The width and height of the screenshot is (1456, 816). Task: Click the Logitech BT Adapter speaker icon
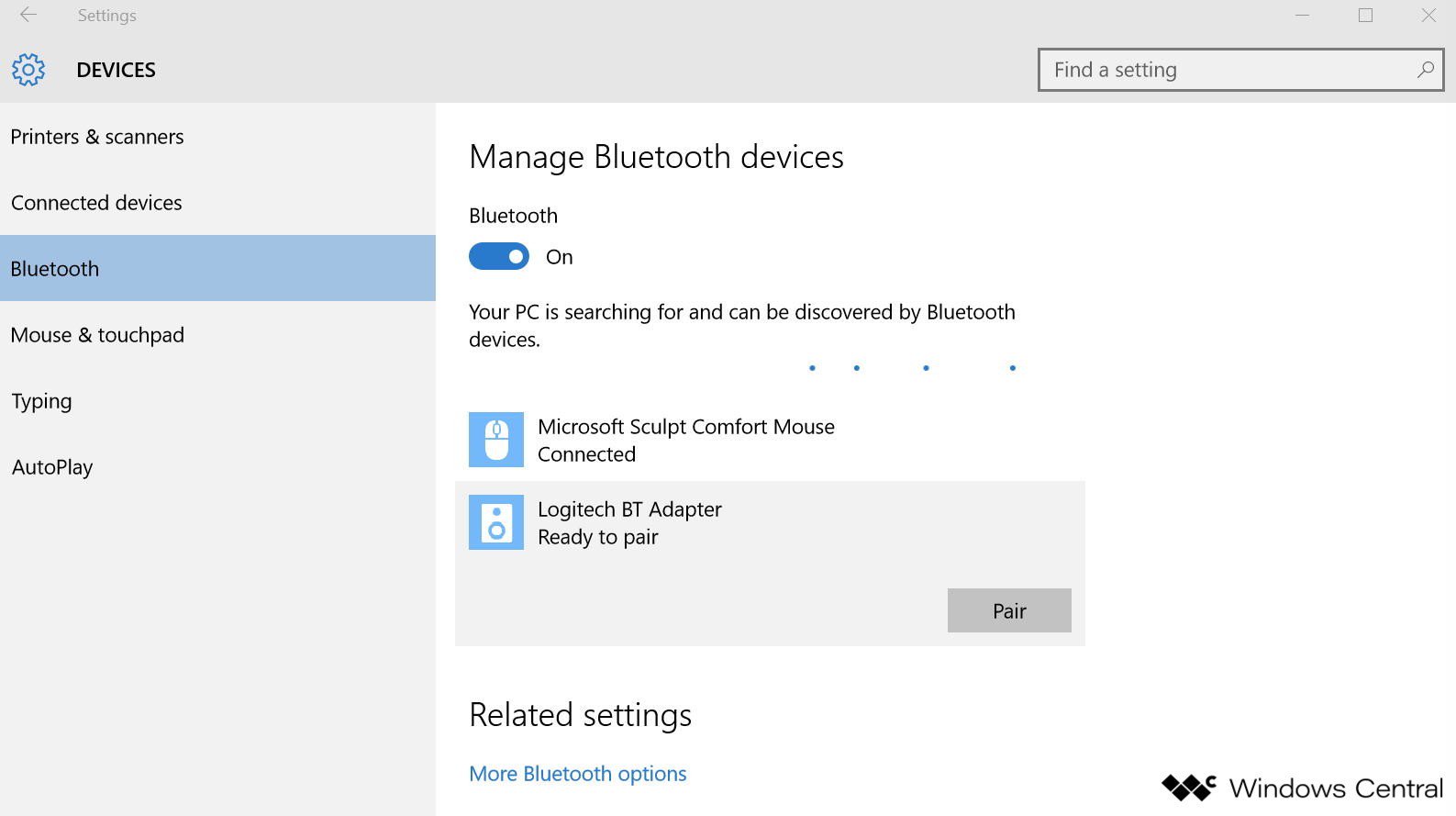point(496,522)
